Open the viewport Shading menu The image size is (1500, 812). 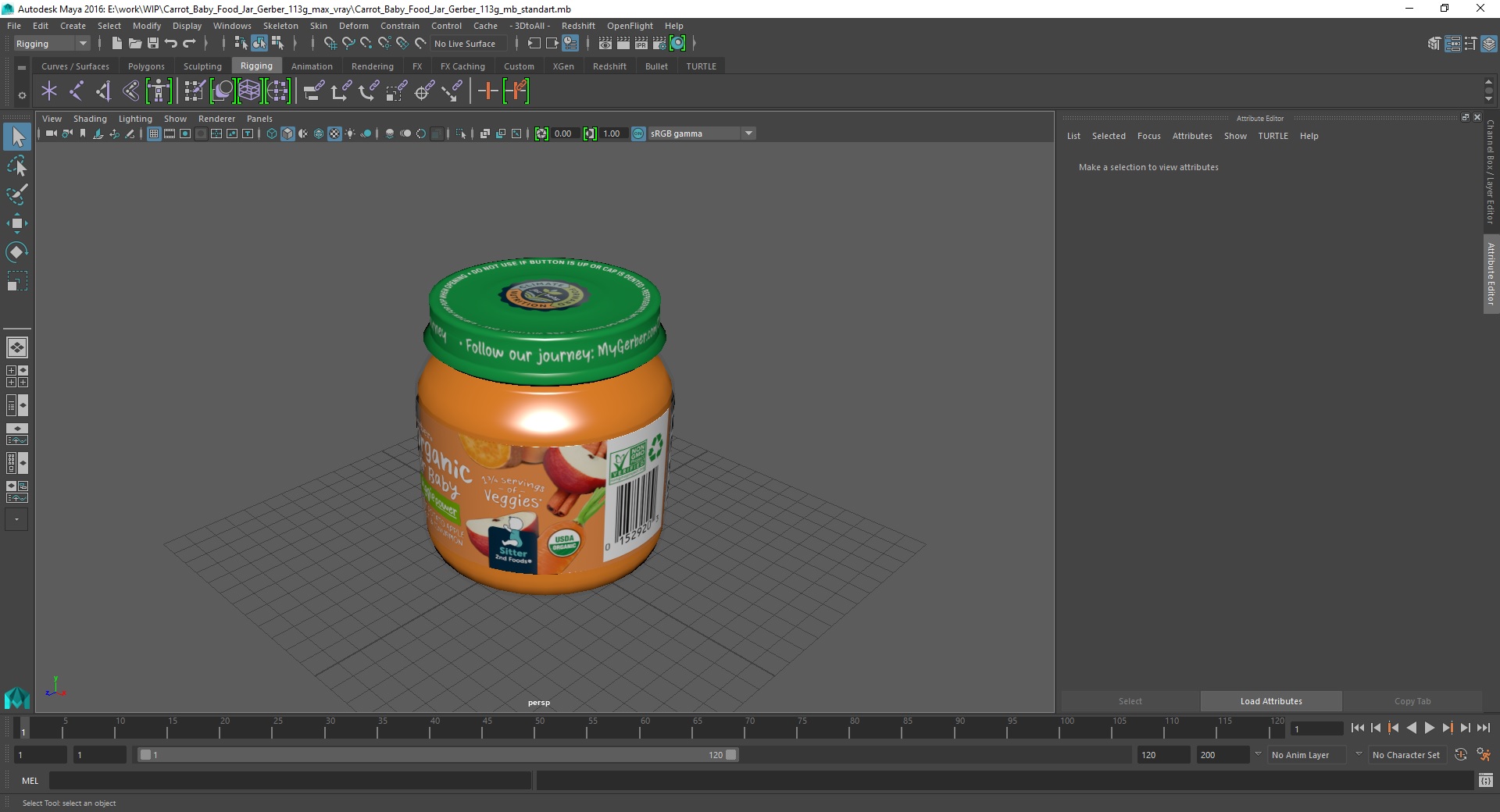tap(90, 119)
